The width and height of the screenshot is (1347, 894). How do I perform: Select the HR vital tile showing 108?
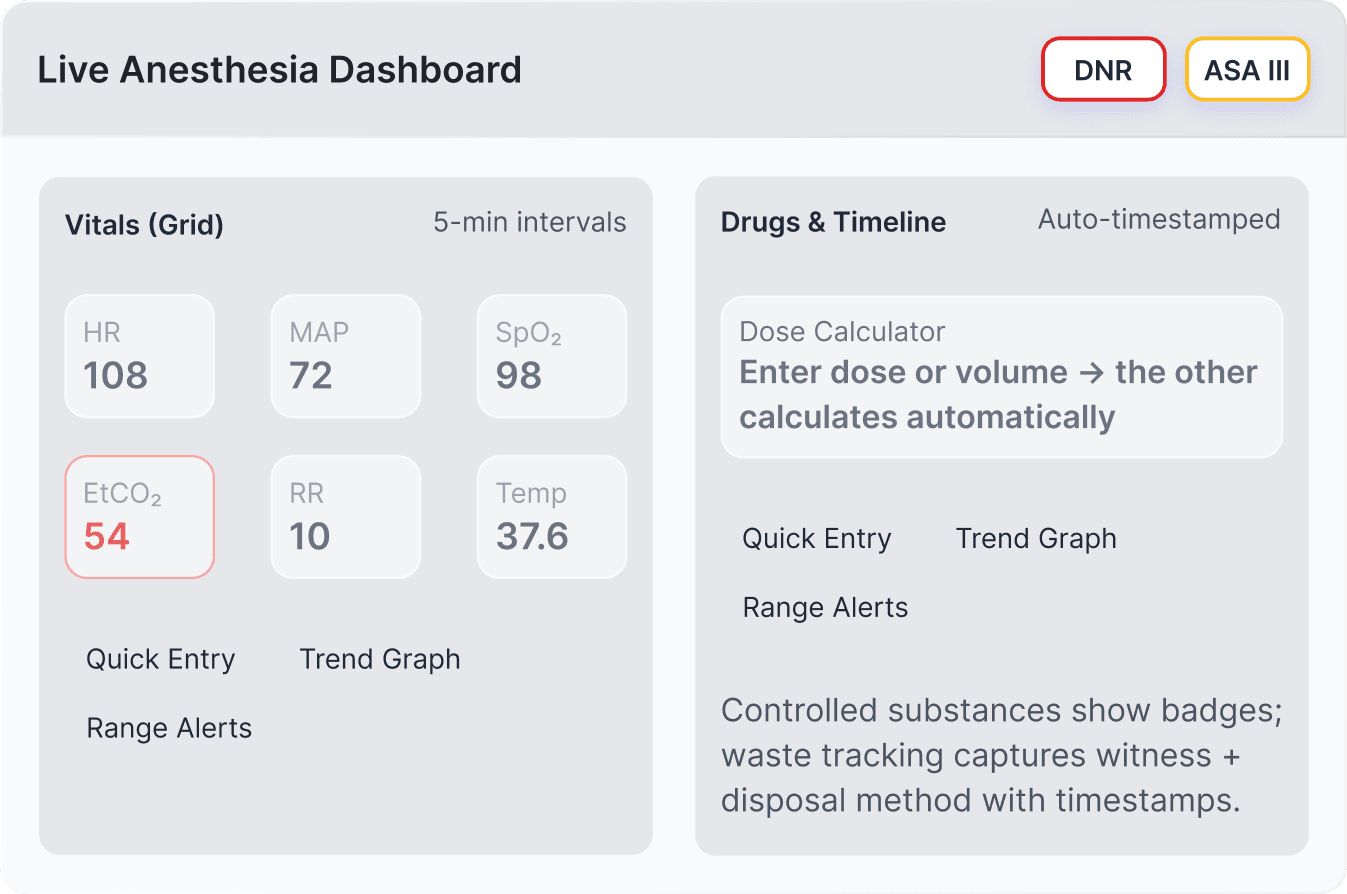139,356
